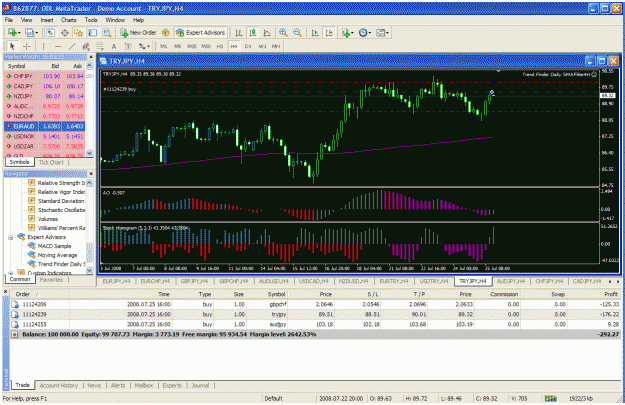
Task: Click the order icon for 11124206
Action: click(x=15, y=304)
